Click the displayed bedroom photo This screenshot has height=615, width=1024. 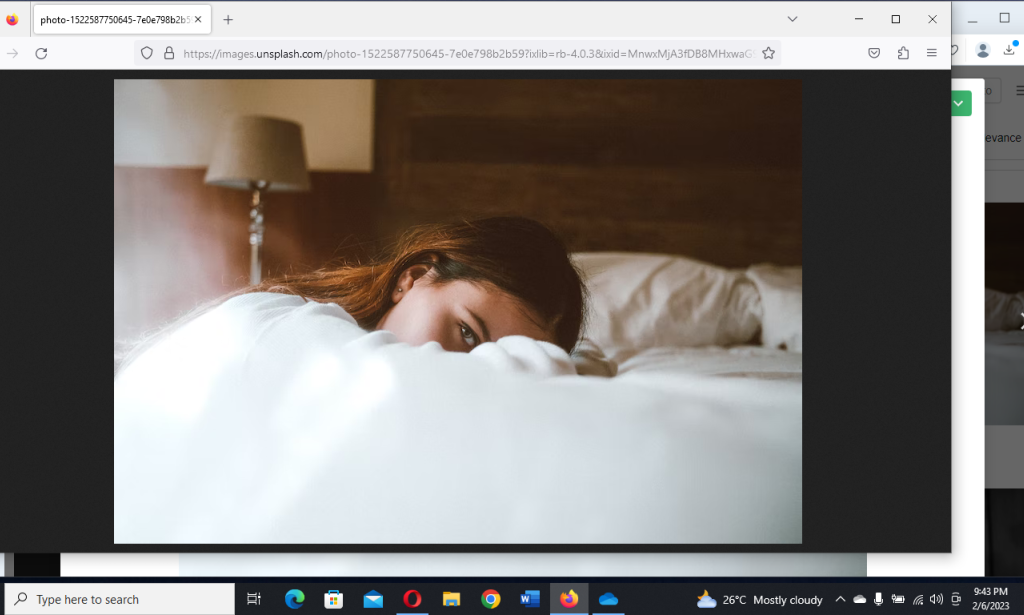pos(457,311)
